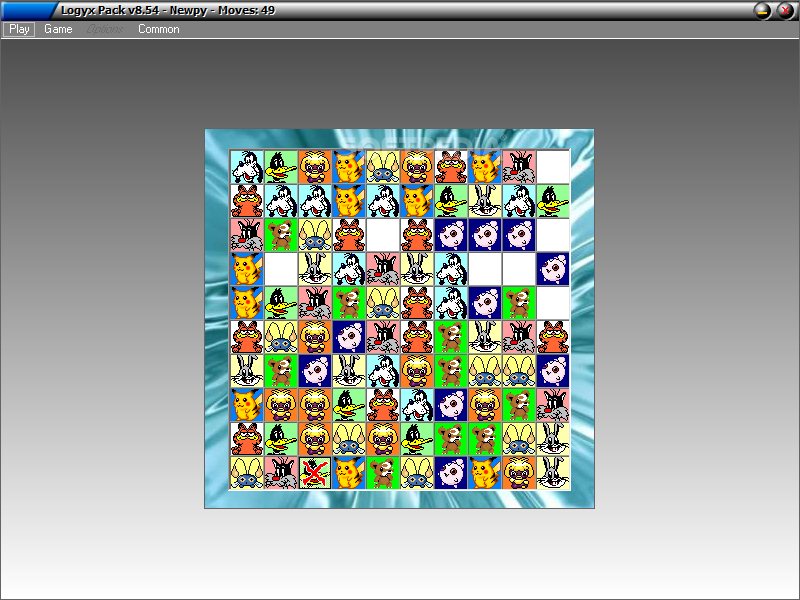
Task: Choose the Garfield tile in the fifth row
Action: point(417,303)
